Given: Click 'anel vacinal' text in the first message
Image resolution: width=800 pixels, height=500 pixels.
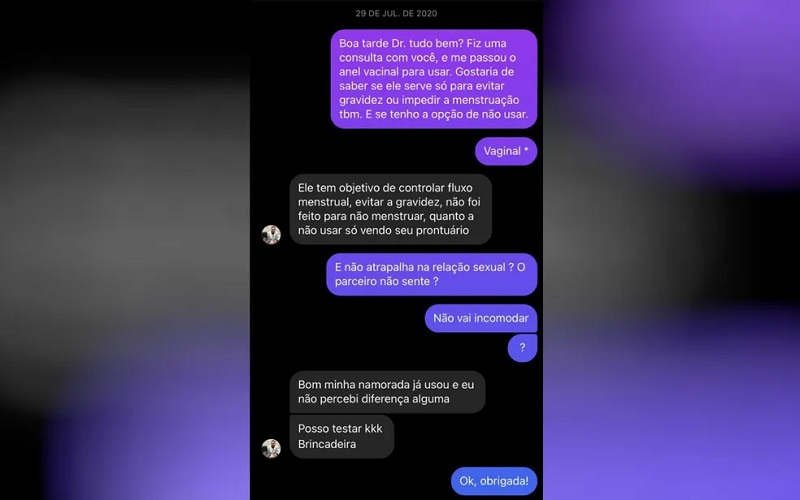Looking at the screenshot, I should coord(369,72).
